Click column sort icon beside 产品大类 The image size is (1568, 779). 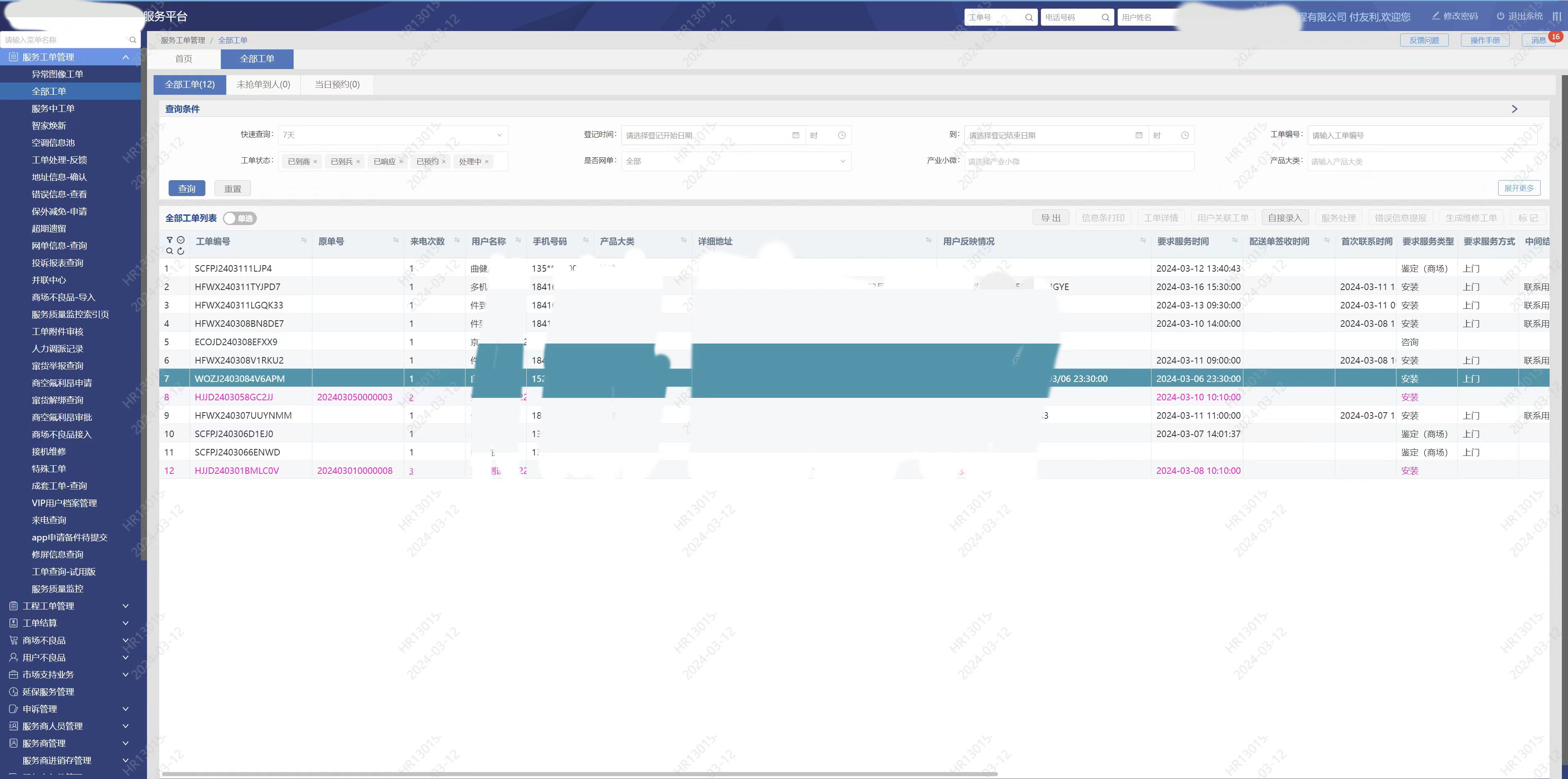pyautogui.click(x=684, y=241)
